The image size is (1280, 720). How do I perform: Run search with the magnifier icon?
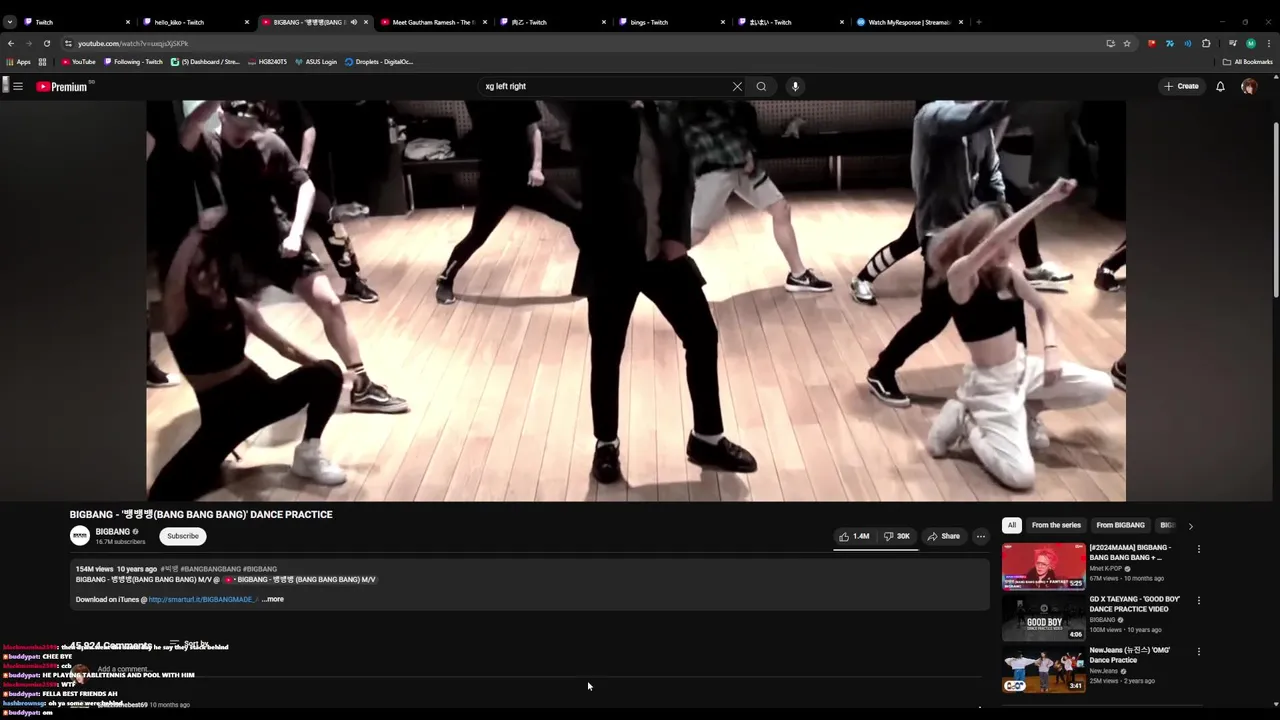(761, 86)
